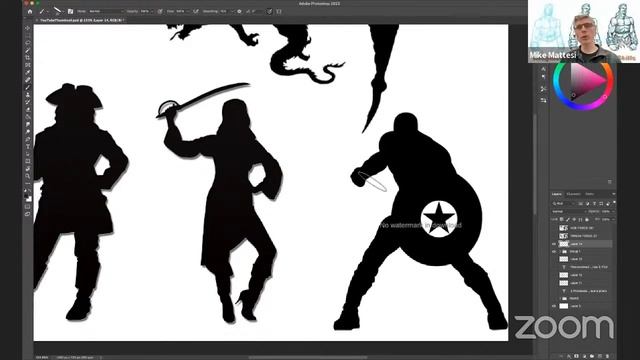640x360 pixels.
Task: Click Layer 14 thumbnail in Layers panel
Action: tap(564, 244)
